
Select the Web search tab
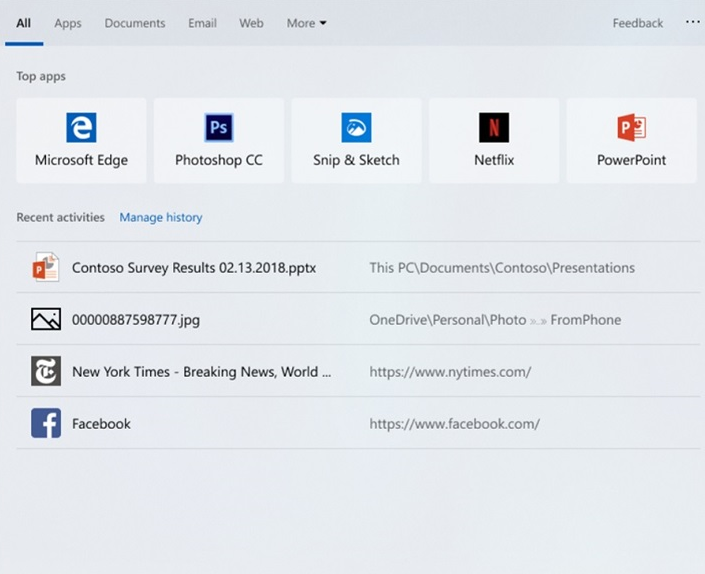251,23
